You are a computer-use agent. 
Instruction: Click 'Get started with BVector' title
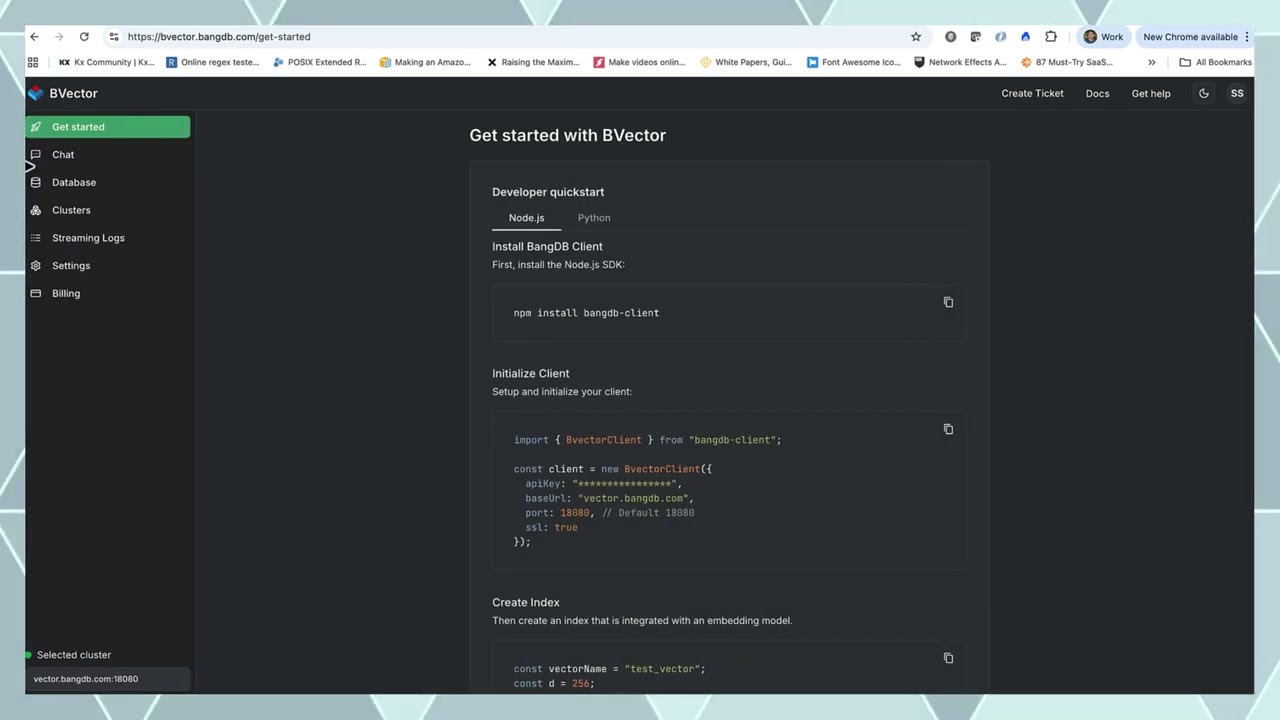(567, 135)
